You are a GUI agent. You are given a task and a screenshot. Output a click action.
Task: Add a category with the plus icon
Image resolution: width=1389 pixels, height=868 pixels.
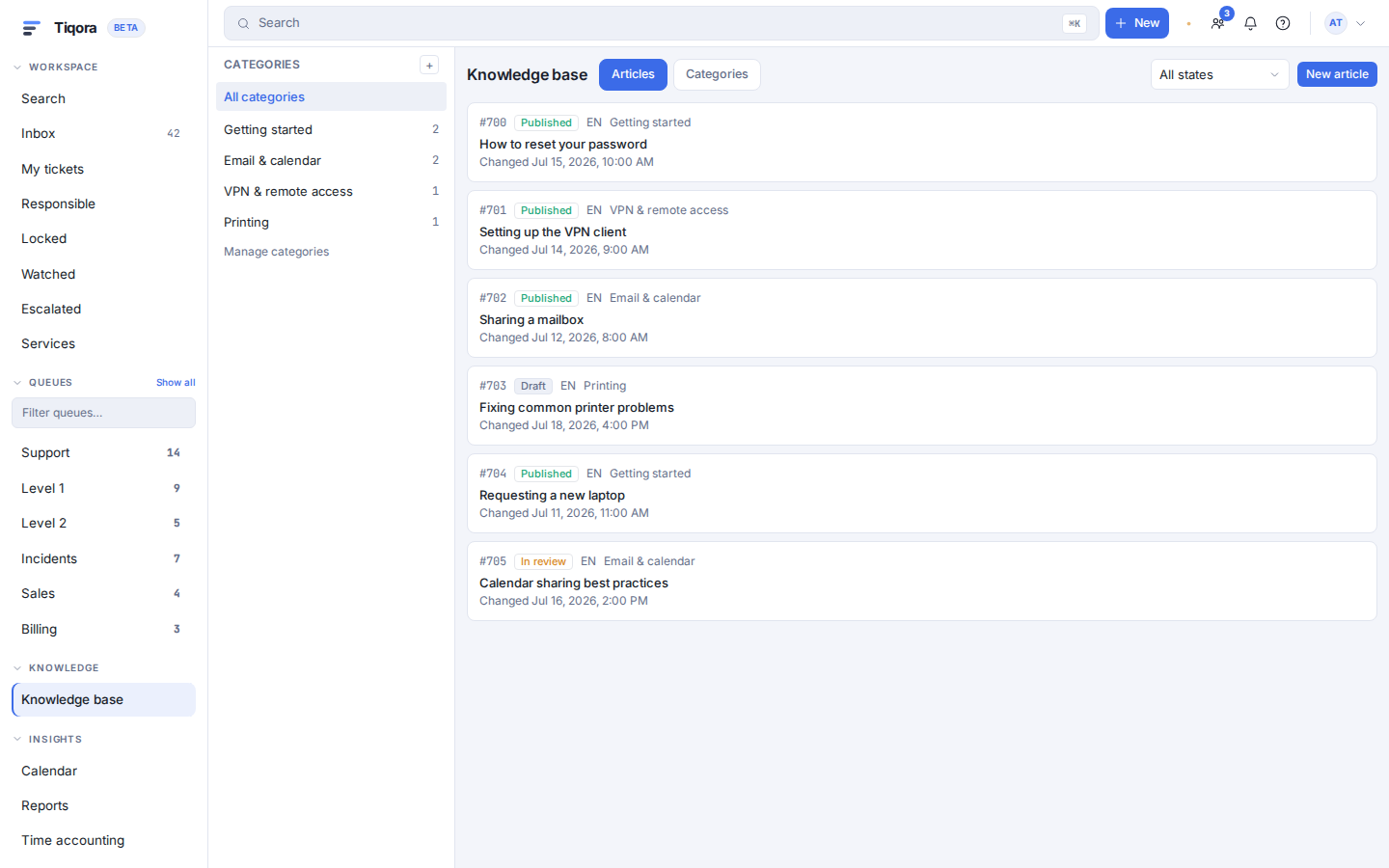tap(429, 65)
